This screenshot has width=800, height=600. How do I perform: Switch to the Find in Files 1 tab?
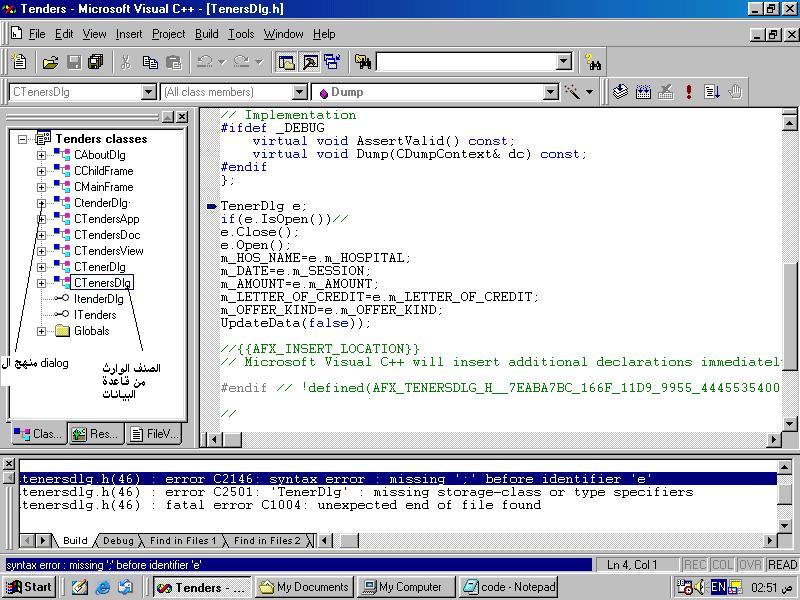tap(183, 540)
